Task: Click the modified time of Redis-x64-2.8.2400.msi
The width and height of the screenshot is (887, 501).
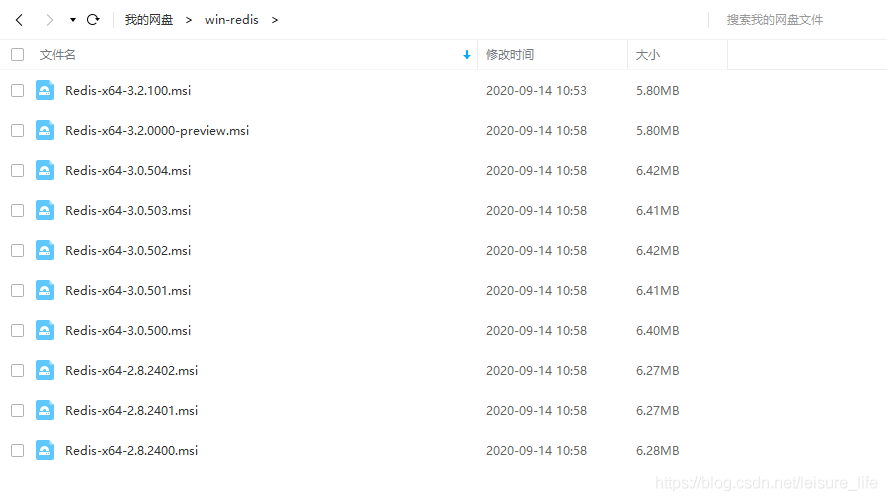Action: [536, 451]
